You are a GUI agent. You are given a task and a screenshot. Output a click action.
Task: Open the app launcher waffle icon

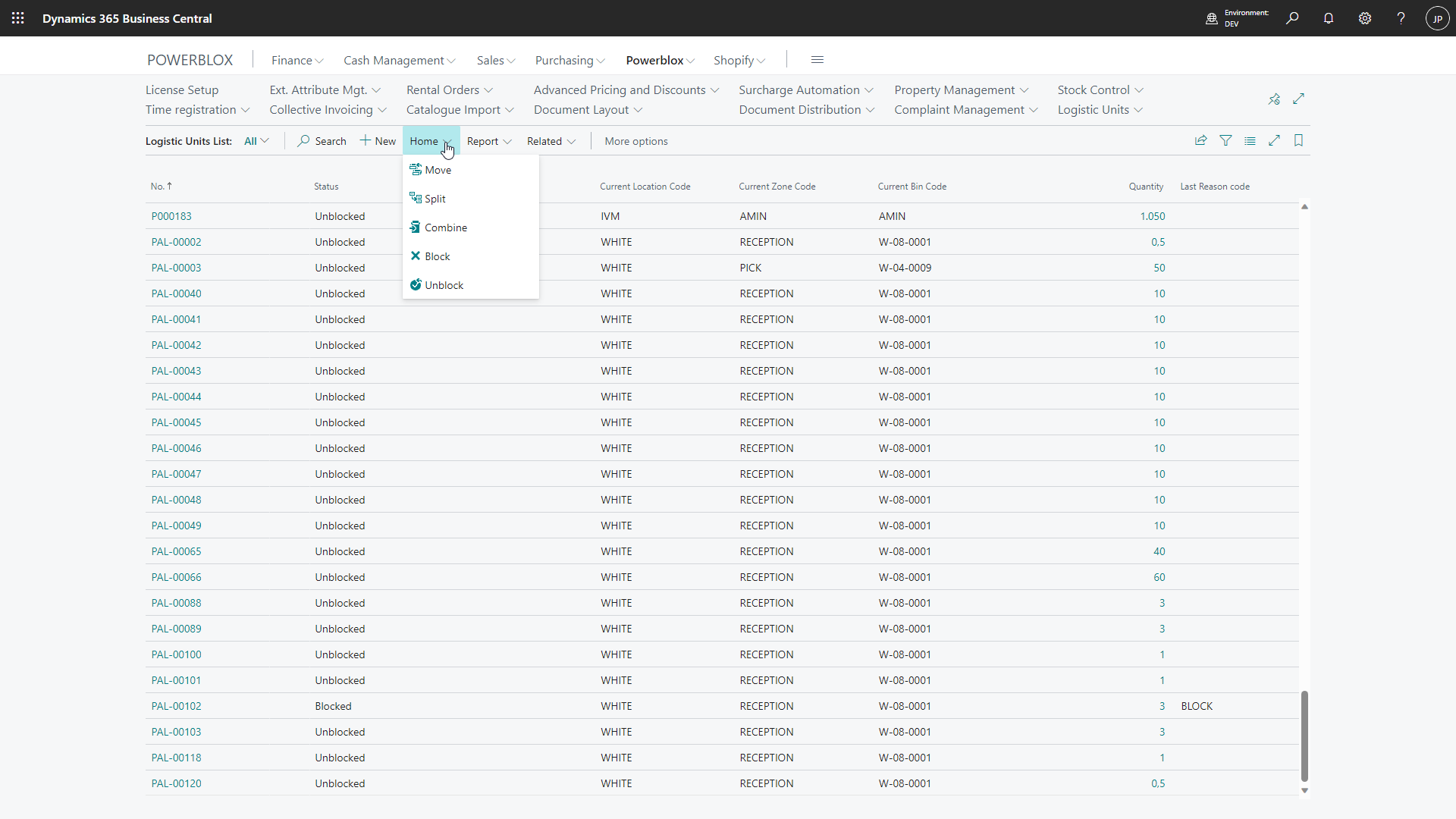[18, 18]
